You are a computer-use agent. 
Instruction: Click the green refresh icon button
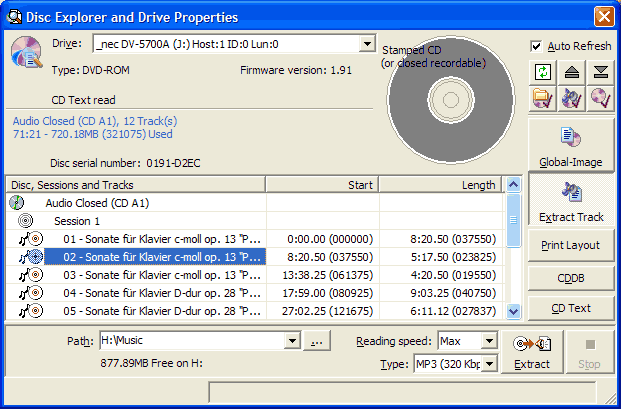click(542, 72)
